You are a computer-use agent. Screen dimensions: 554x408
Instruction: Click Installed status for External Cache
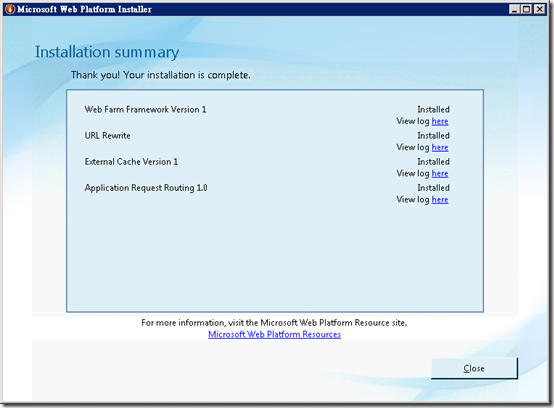434,162
